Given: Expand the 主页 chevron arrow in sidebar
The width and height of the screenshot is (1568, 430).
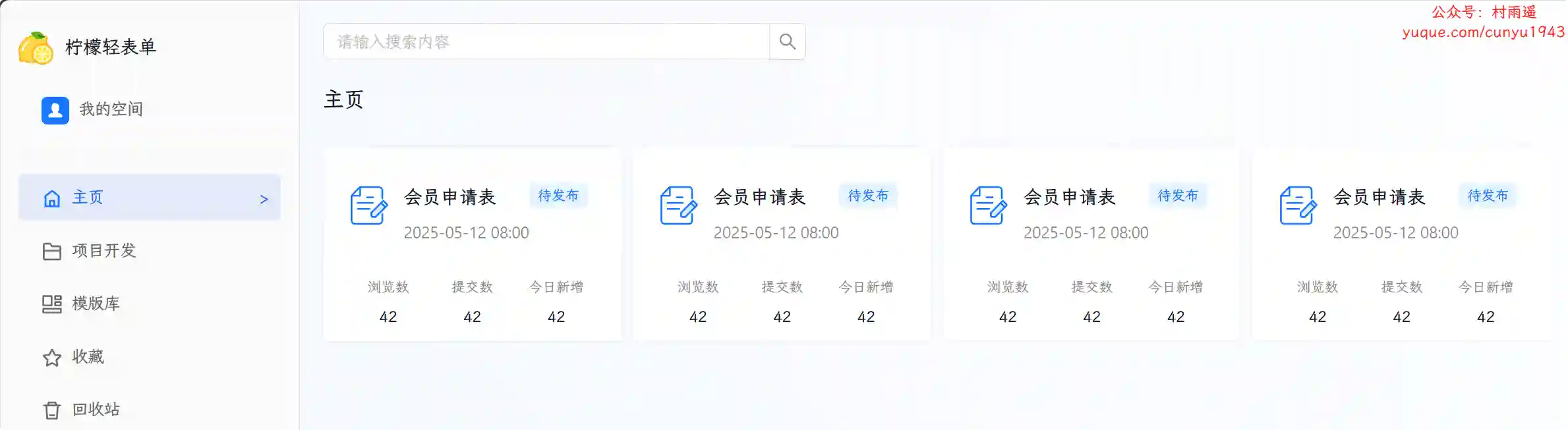Looking at the screenshot, I should point(264,199).
